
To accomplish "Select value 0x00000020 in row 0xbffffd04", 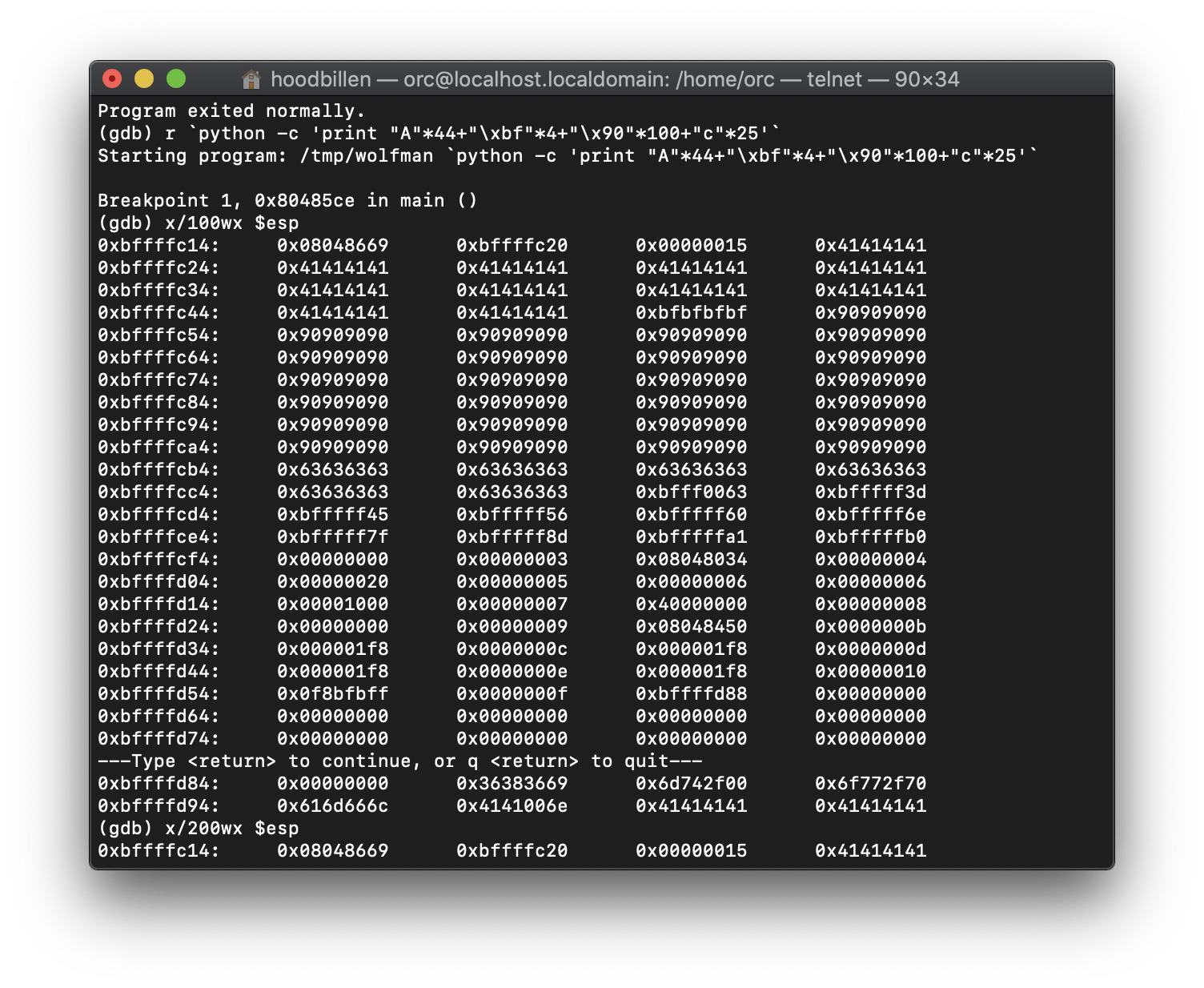I will (x=333, y=581).
